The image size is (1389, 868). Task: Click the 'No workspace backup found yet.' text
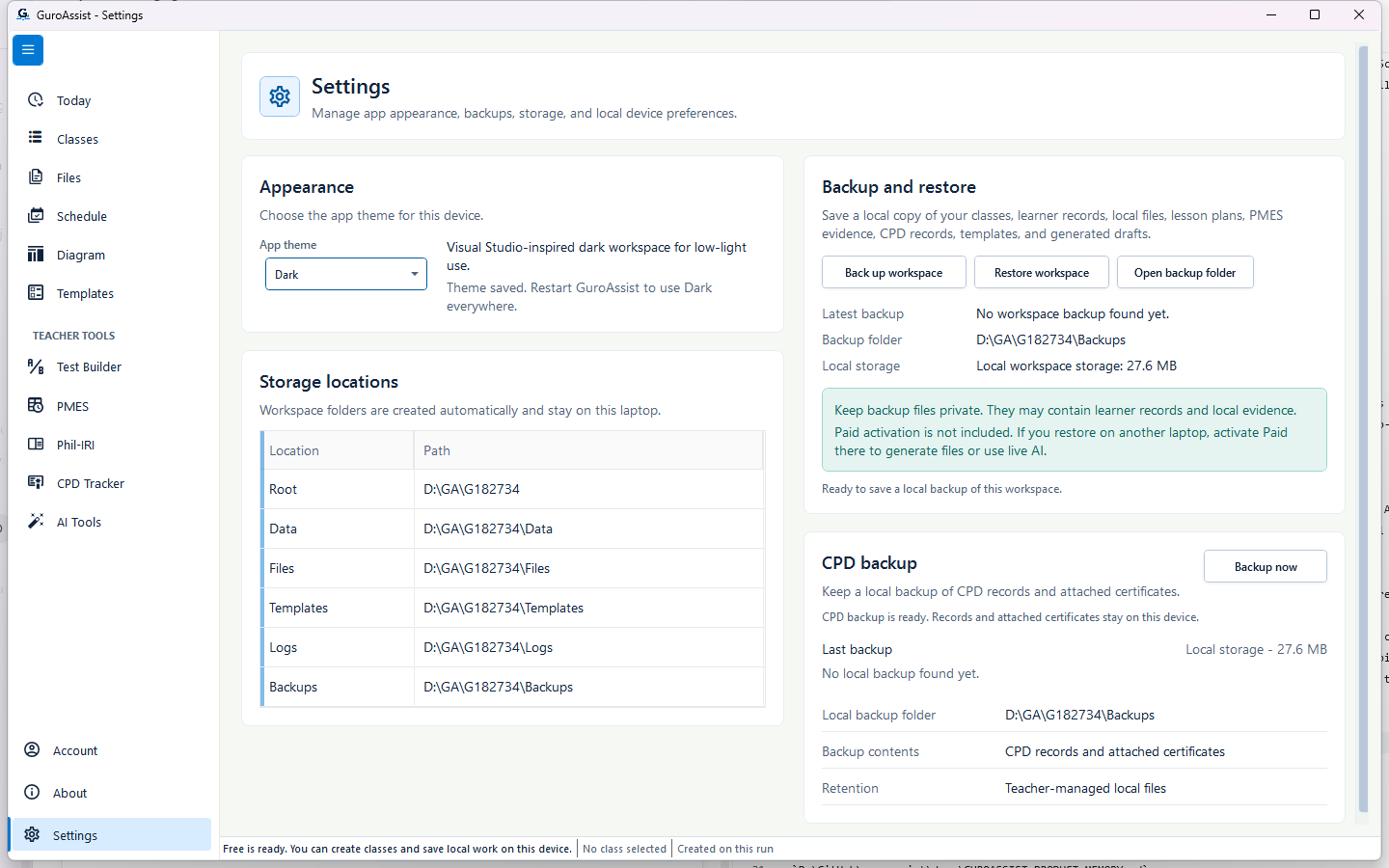click(1073, 313)
